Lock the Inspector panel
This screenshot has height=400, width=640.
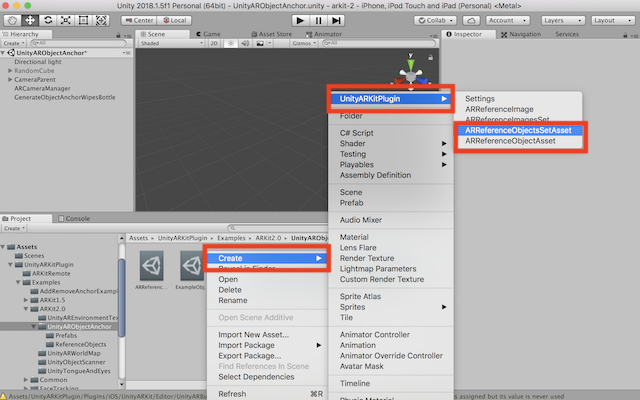coord(625,36)
